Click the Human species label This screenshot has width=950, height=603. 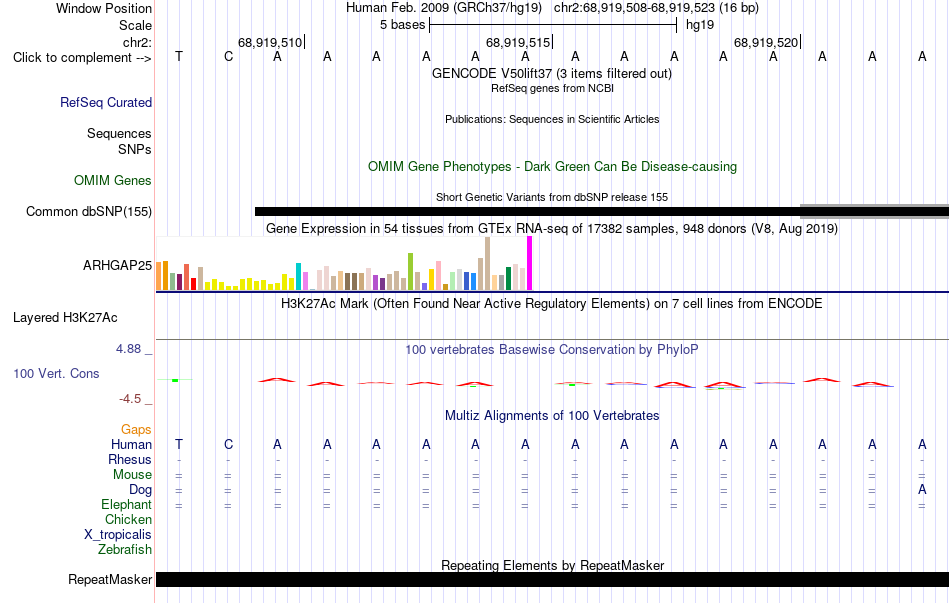coord(131,445)
